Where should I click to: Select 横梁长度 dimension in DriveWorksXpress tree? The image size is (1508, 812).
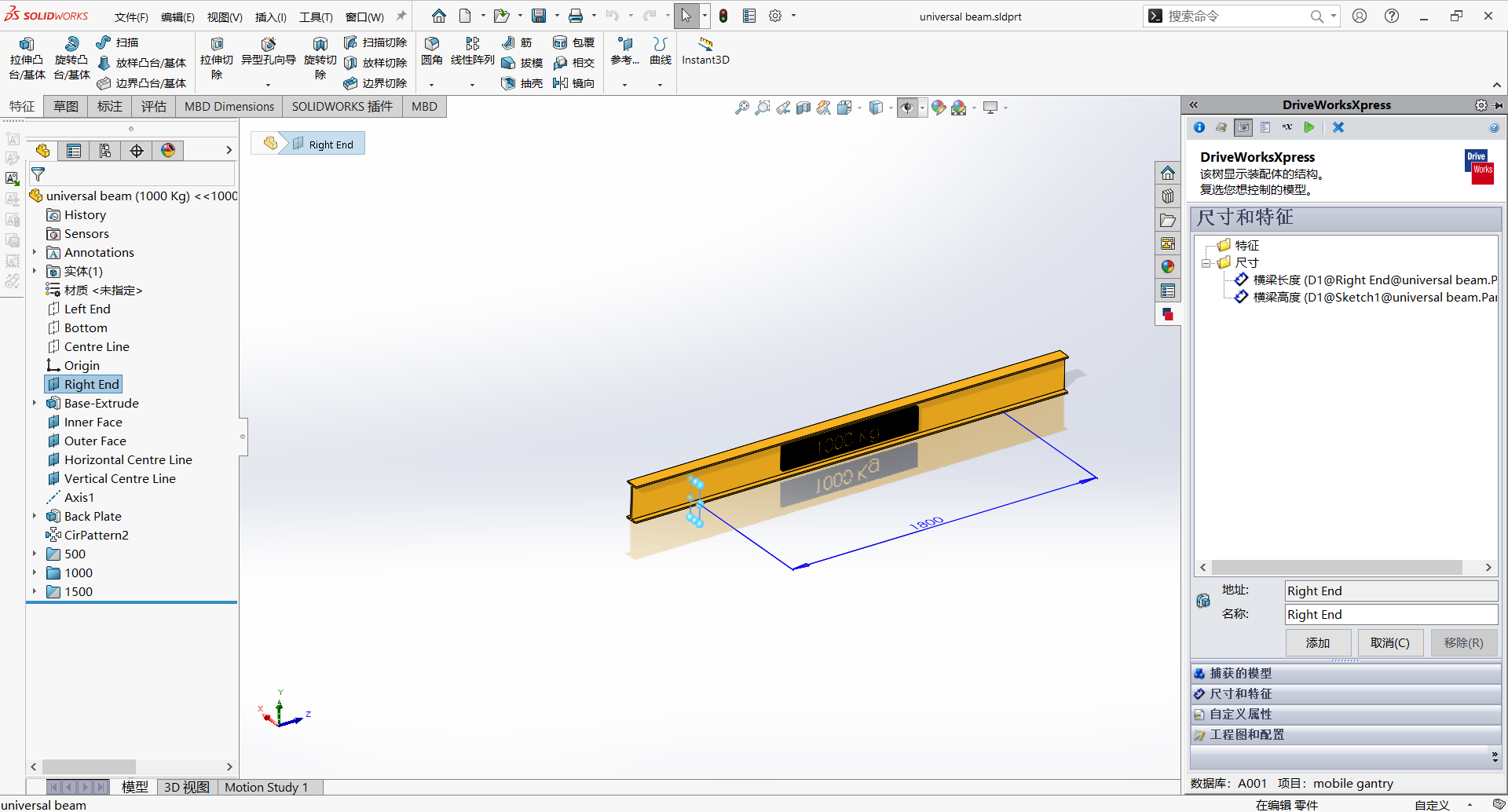pos(1366,280)
